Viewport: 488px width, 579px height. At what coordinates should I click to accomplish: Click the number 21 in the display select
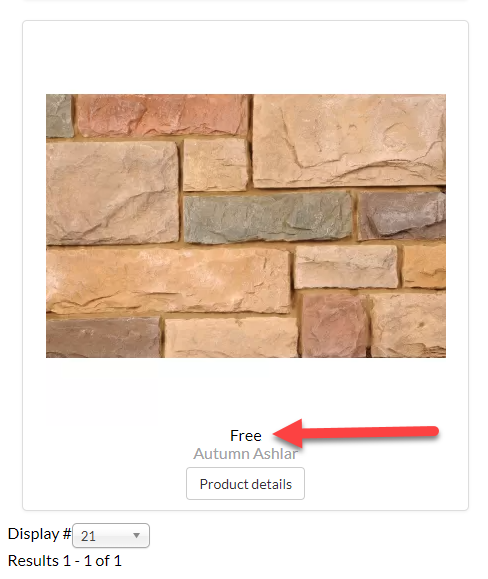(88, 536)
